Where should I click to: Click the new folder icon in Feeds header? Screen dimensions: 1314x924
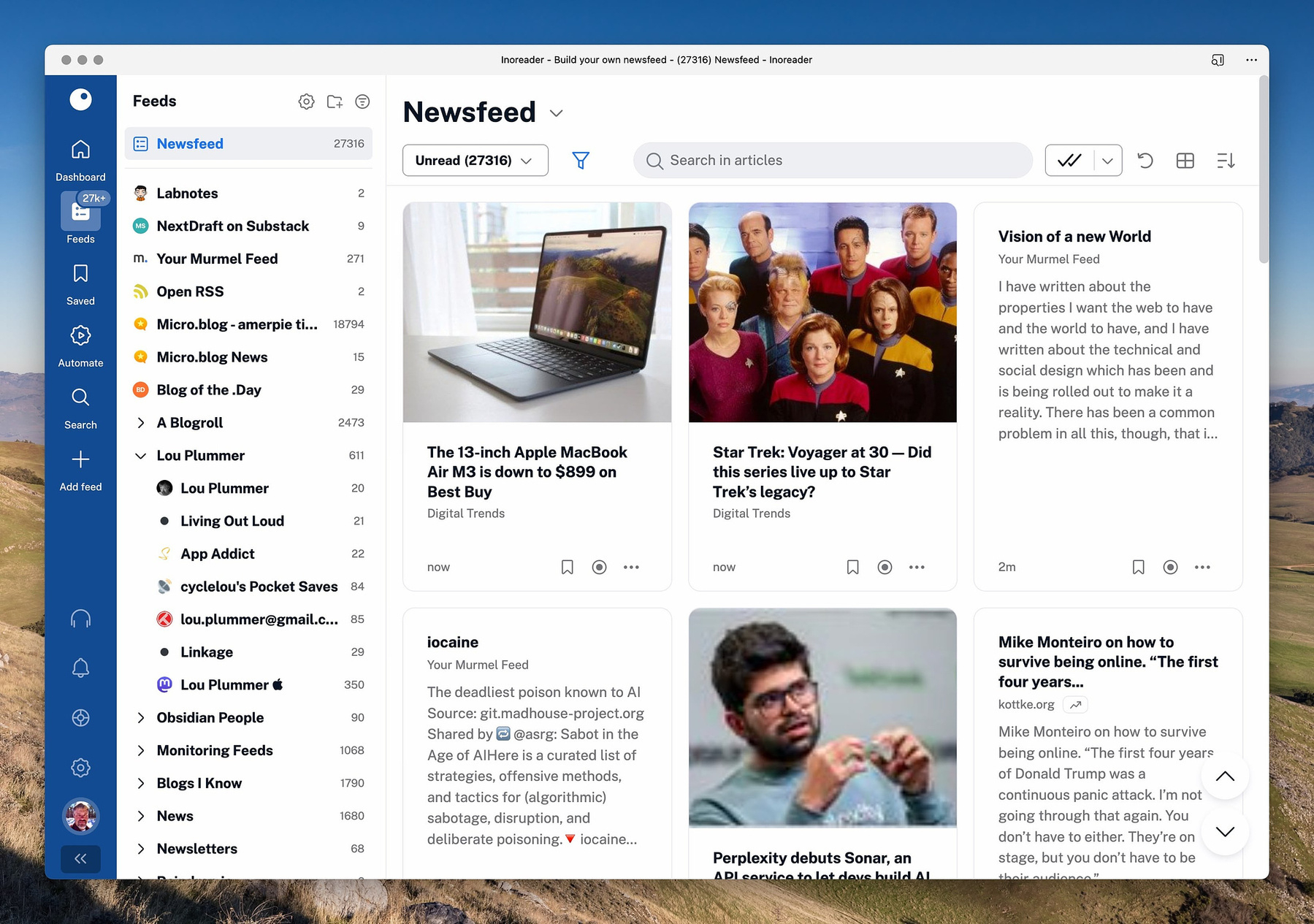[335, 102]
